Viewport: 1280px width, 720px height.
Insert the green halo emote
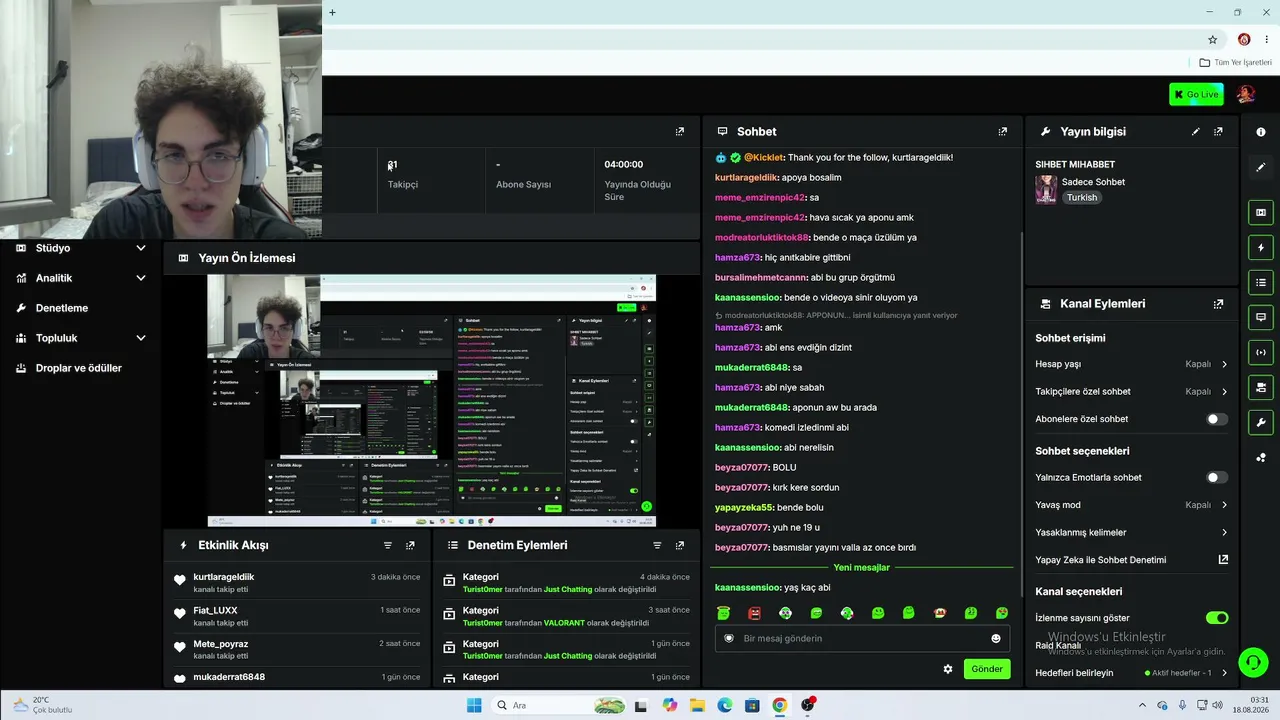tap(724, 613)
